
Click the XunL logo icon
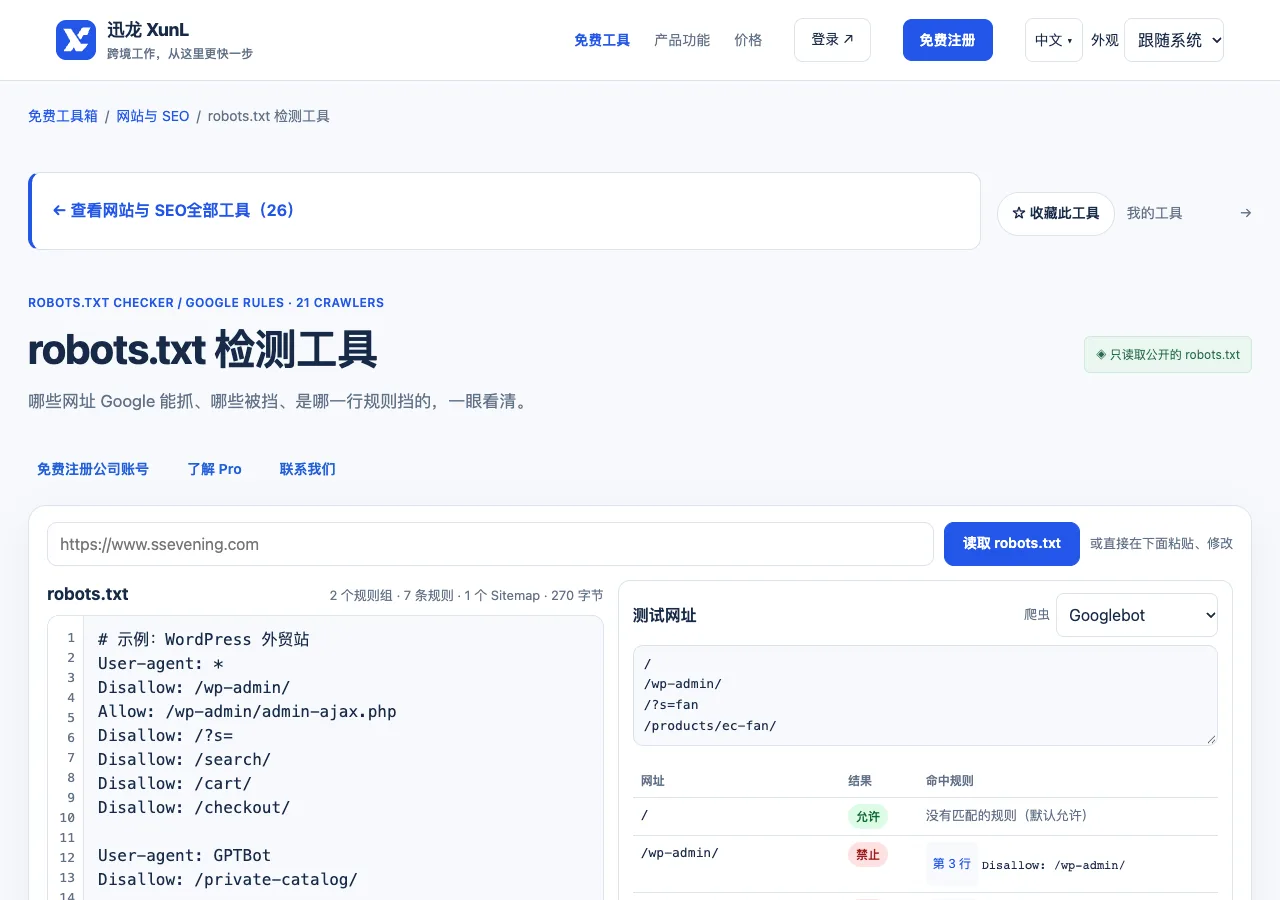tap(76, 40)
